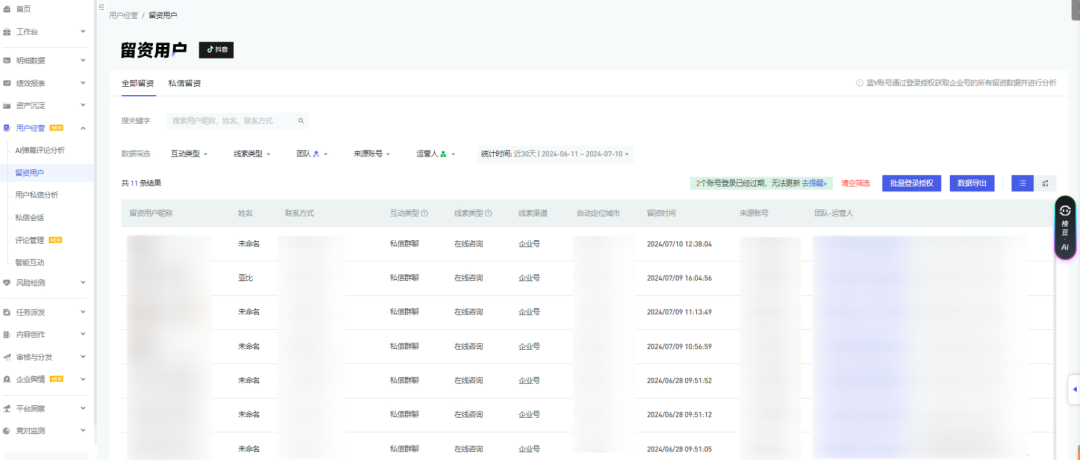Click the blue side-panel arrow at right edge
Viewport: 1080px width, 460px height.
pyautogui.click(x=1074, y=389)
